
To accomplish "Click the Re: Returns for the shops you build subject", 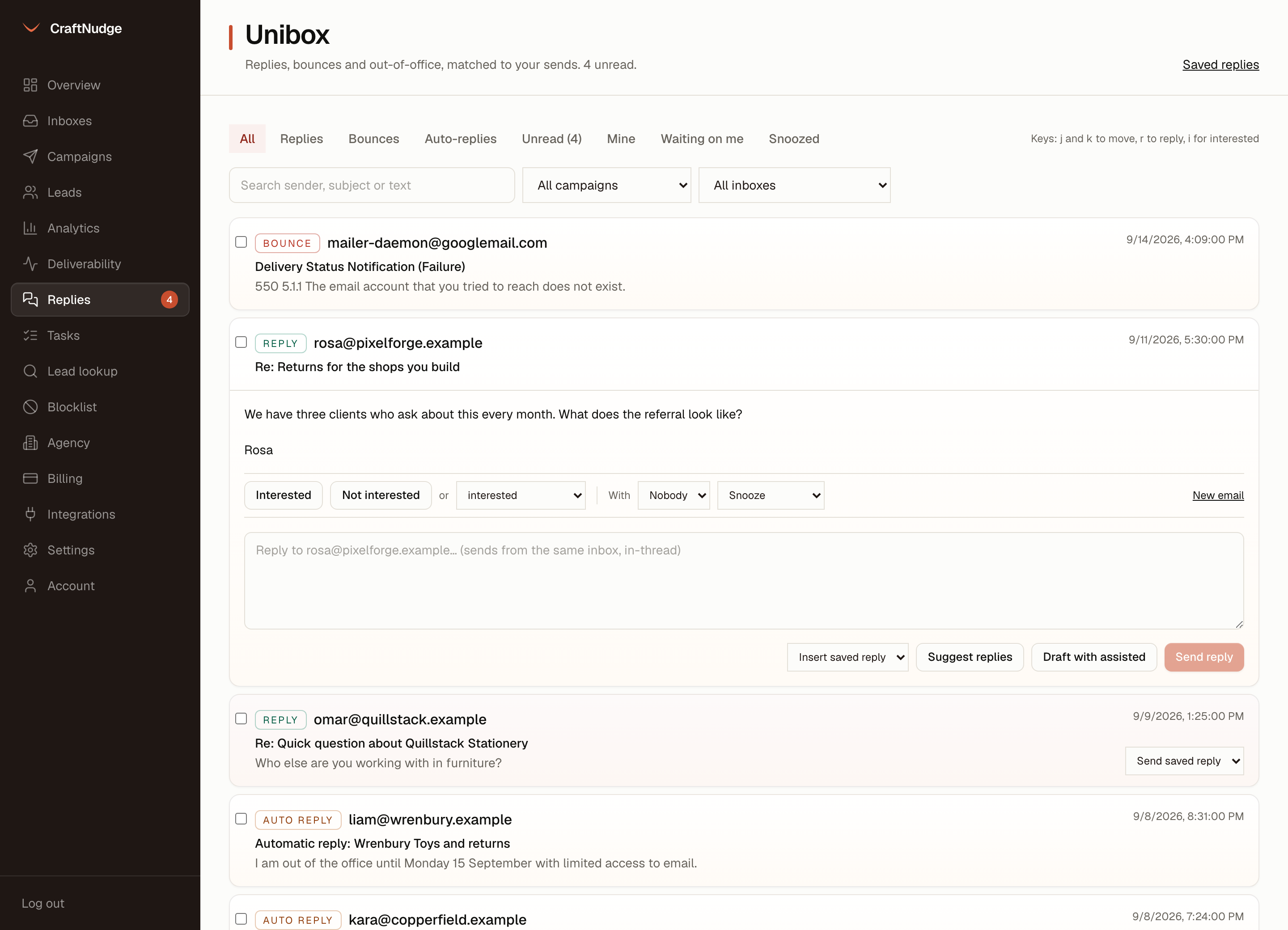I will (x=357, y=367).
